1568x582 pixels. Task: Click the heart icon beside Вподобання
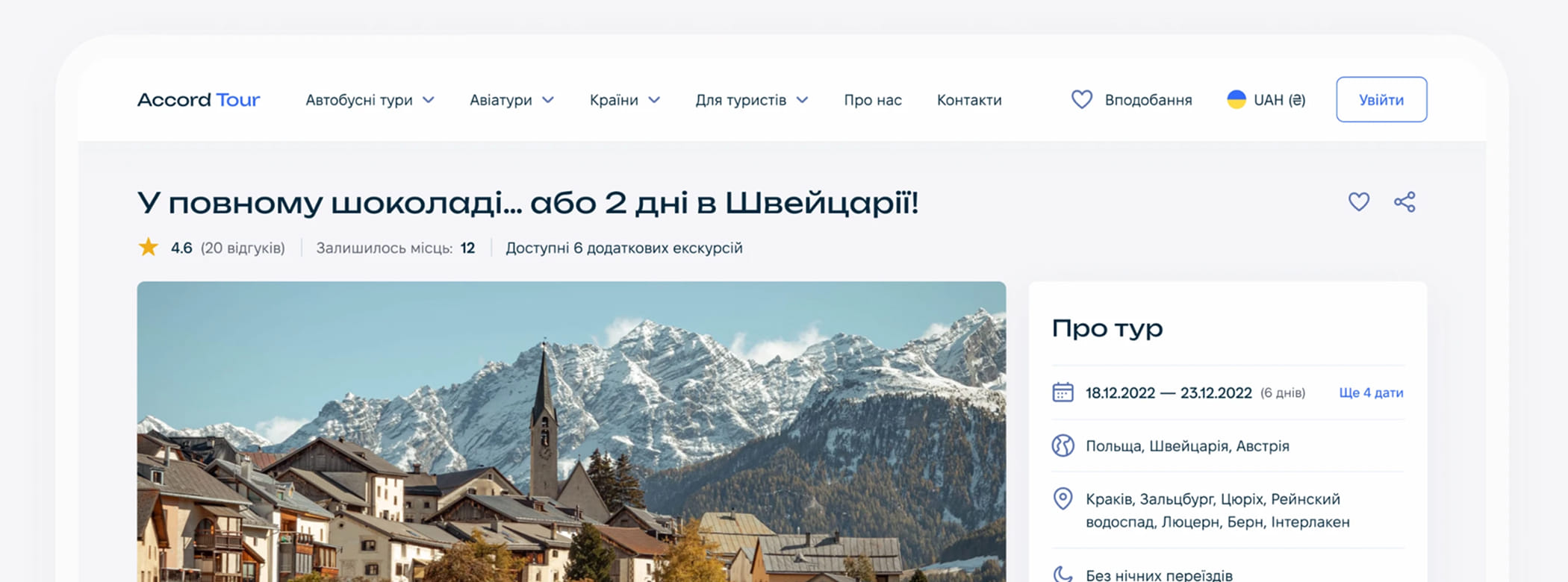[1082, 99]
